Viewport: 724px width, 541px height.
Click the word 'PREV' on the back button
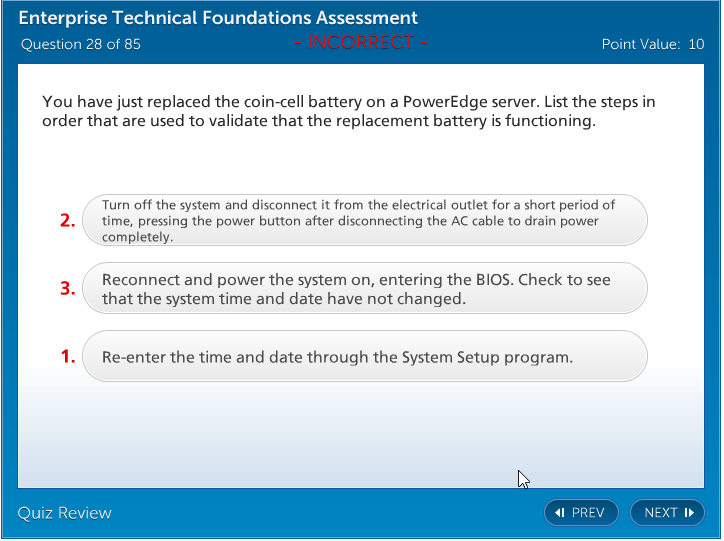(x=588, y=513)
